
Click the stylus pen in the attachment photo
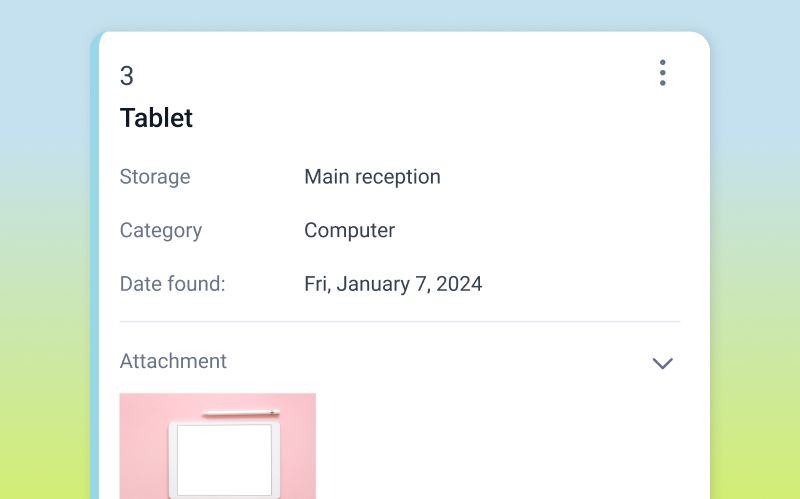coord(240,413)
